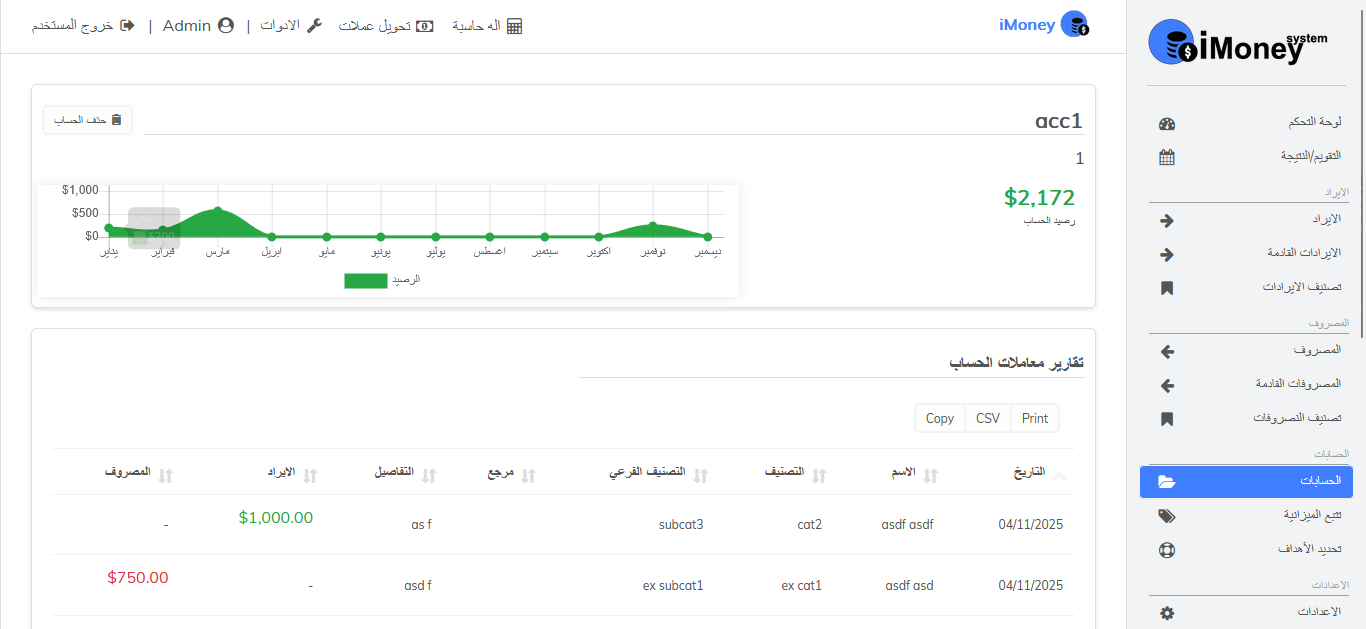
Task: Select the budget tracking tags icon
Action: click(x=1166, y=516)
